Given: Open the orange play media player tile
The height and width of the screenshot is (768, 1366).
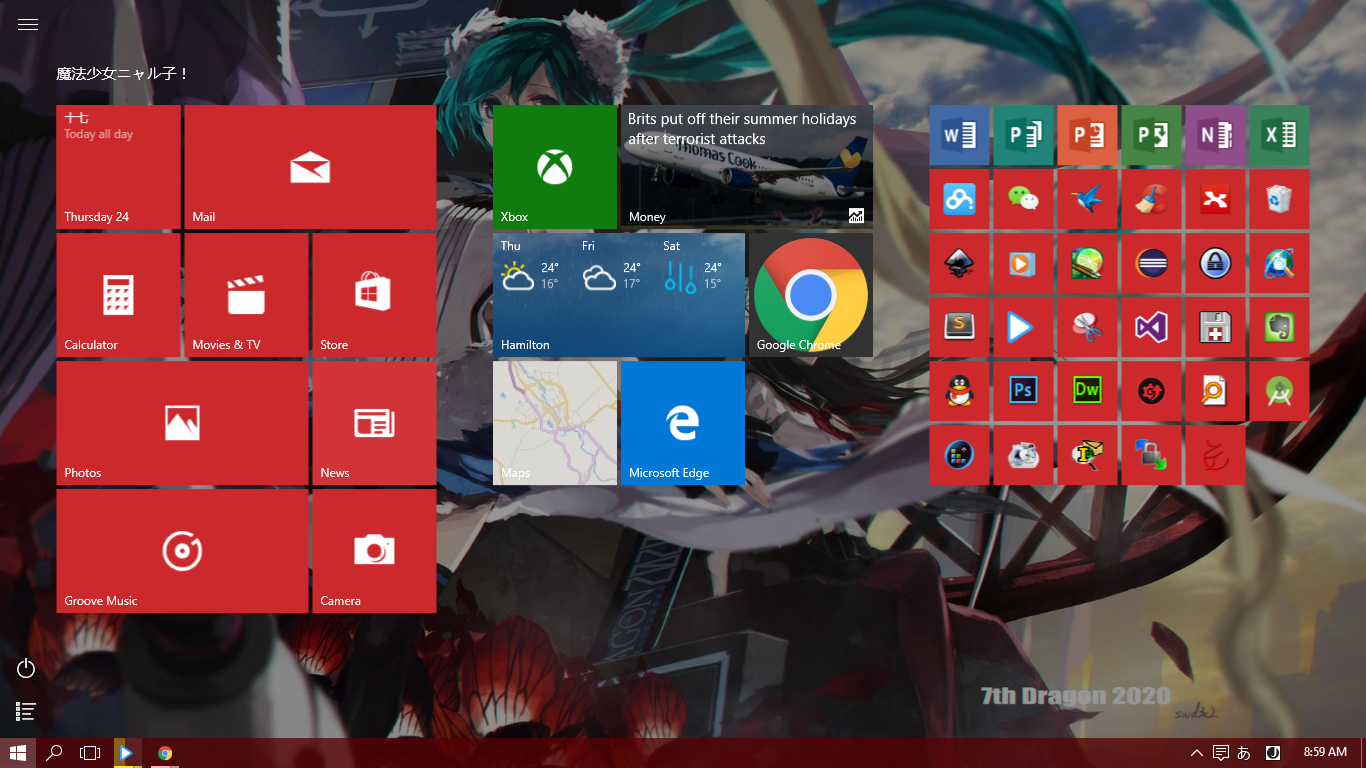Looking at the screenshot, I should click(1023, 263).
